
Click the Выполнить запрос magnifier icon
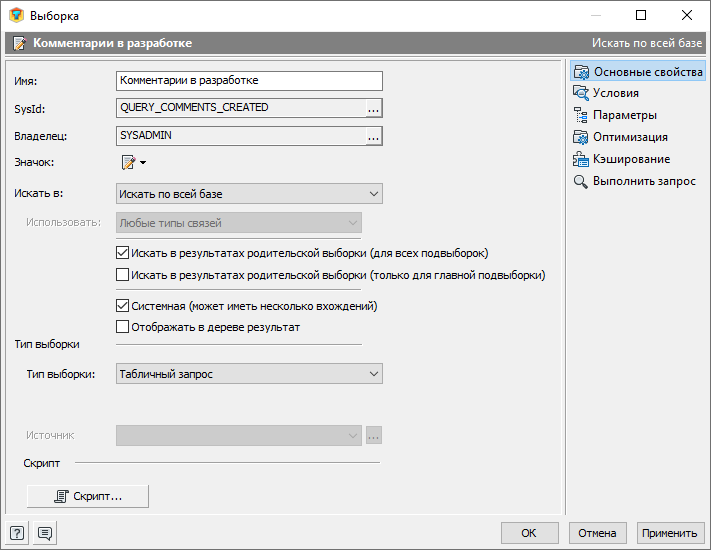(x=580, y=181)
